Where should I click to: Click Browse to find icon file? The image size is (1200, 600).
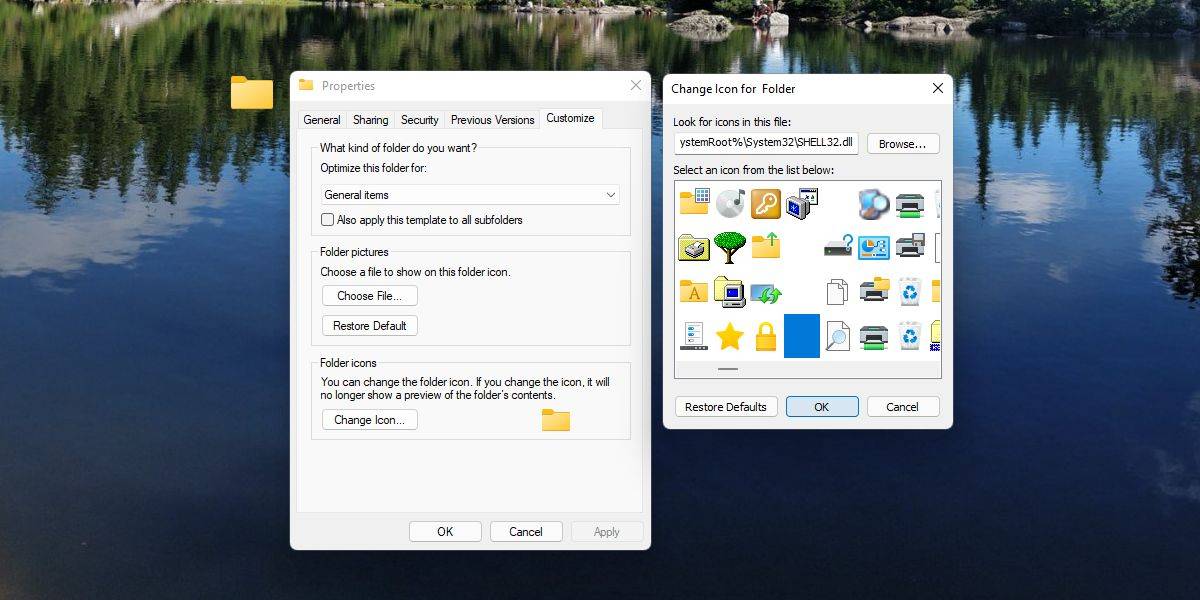pos(903,144)
